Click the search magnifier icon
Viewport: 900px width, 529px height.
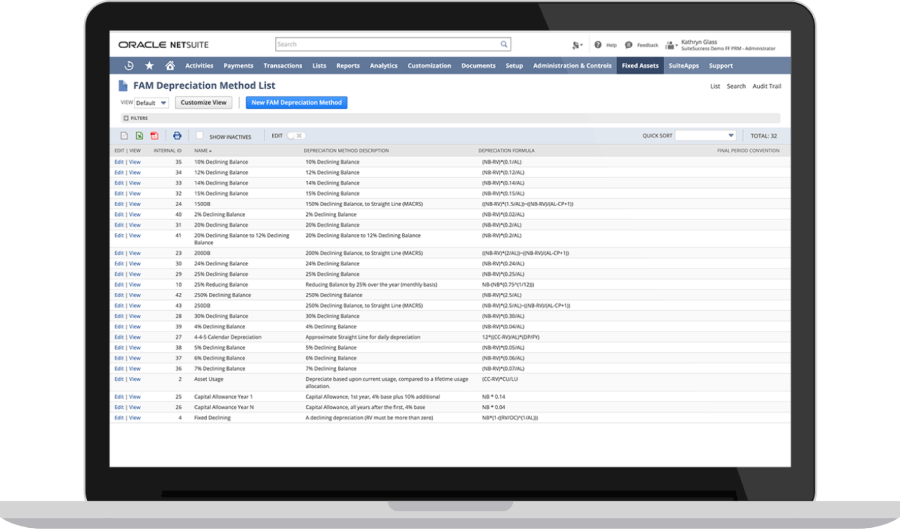pos(503,44)
